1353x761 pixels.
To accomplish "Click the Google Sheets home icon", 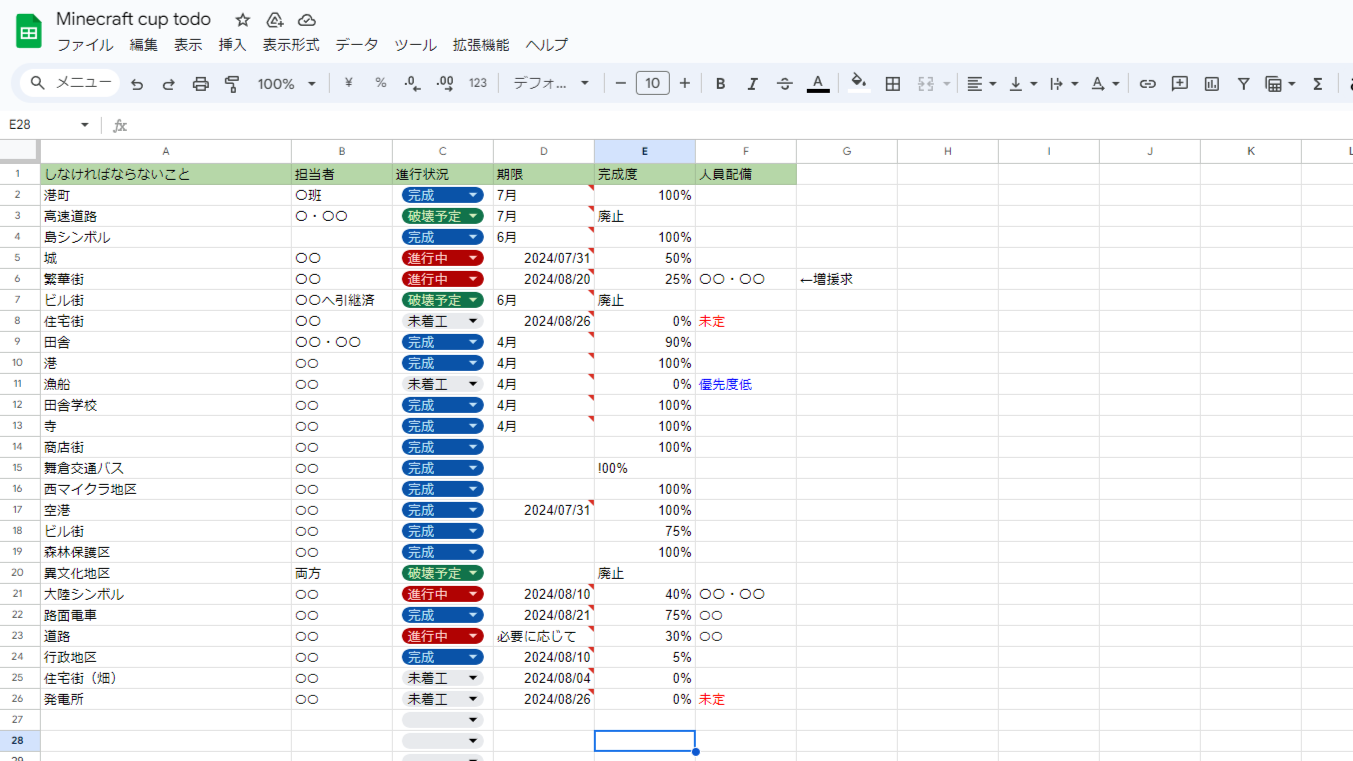I will 29,31.
